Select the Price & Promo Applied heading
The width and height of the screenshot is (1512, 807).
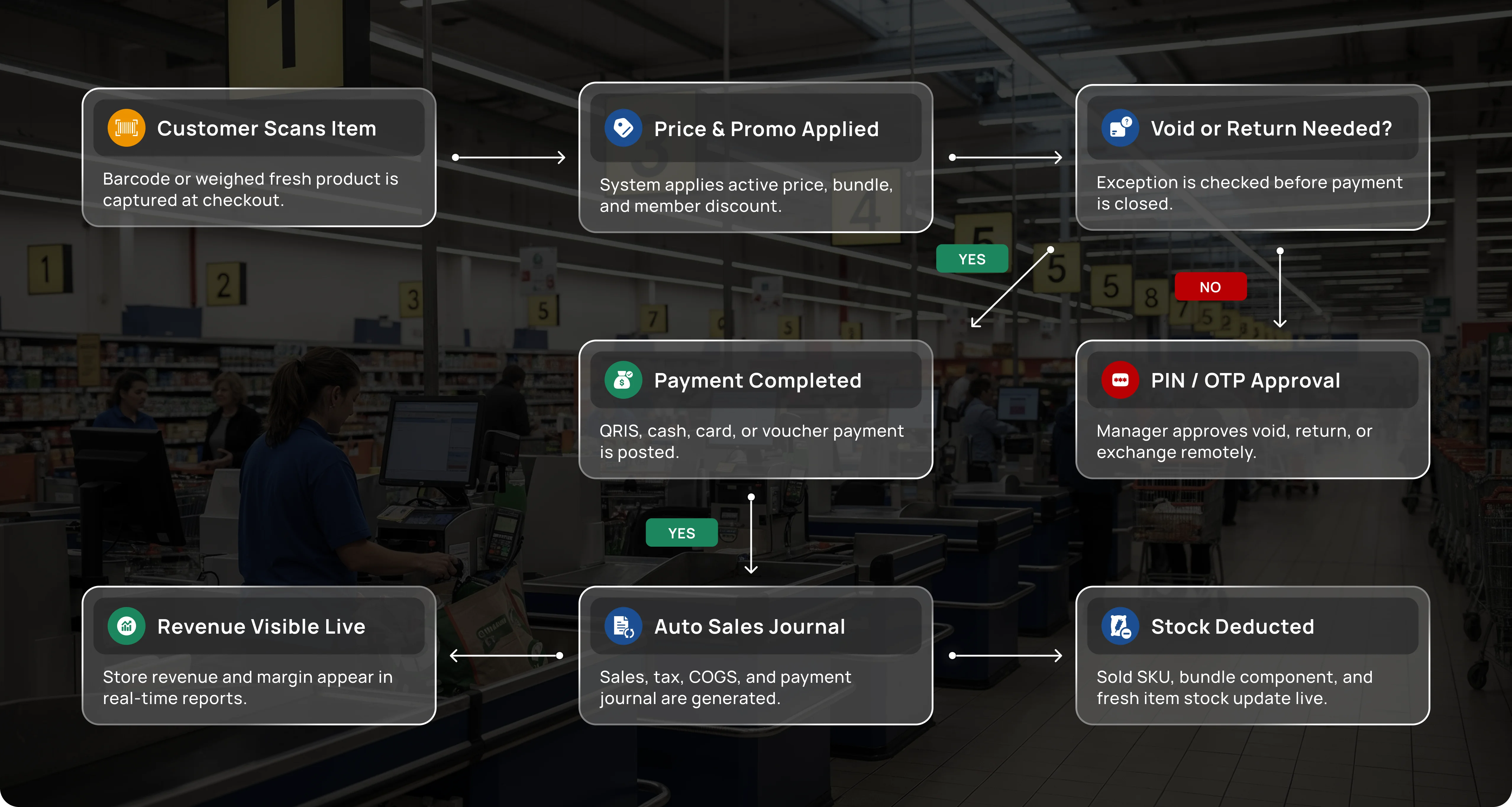[767, 129]
